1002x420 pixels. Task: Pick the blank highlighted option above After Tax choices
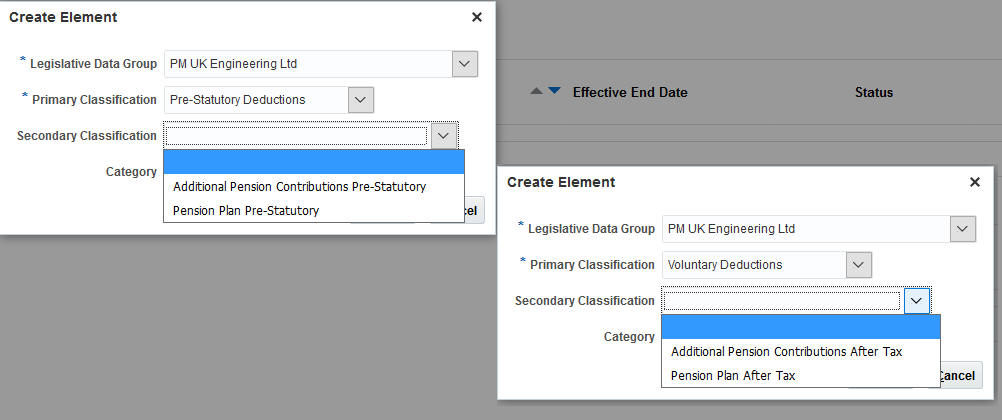point(800,327)
